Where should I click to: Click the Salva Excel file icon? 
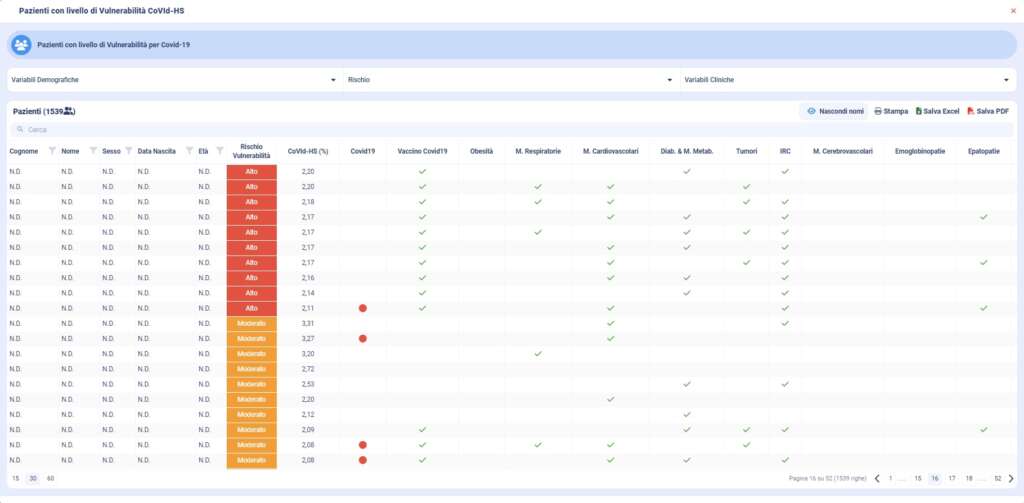coord(920,111)
